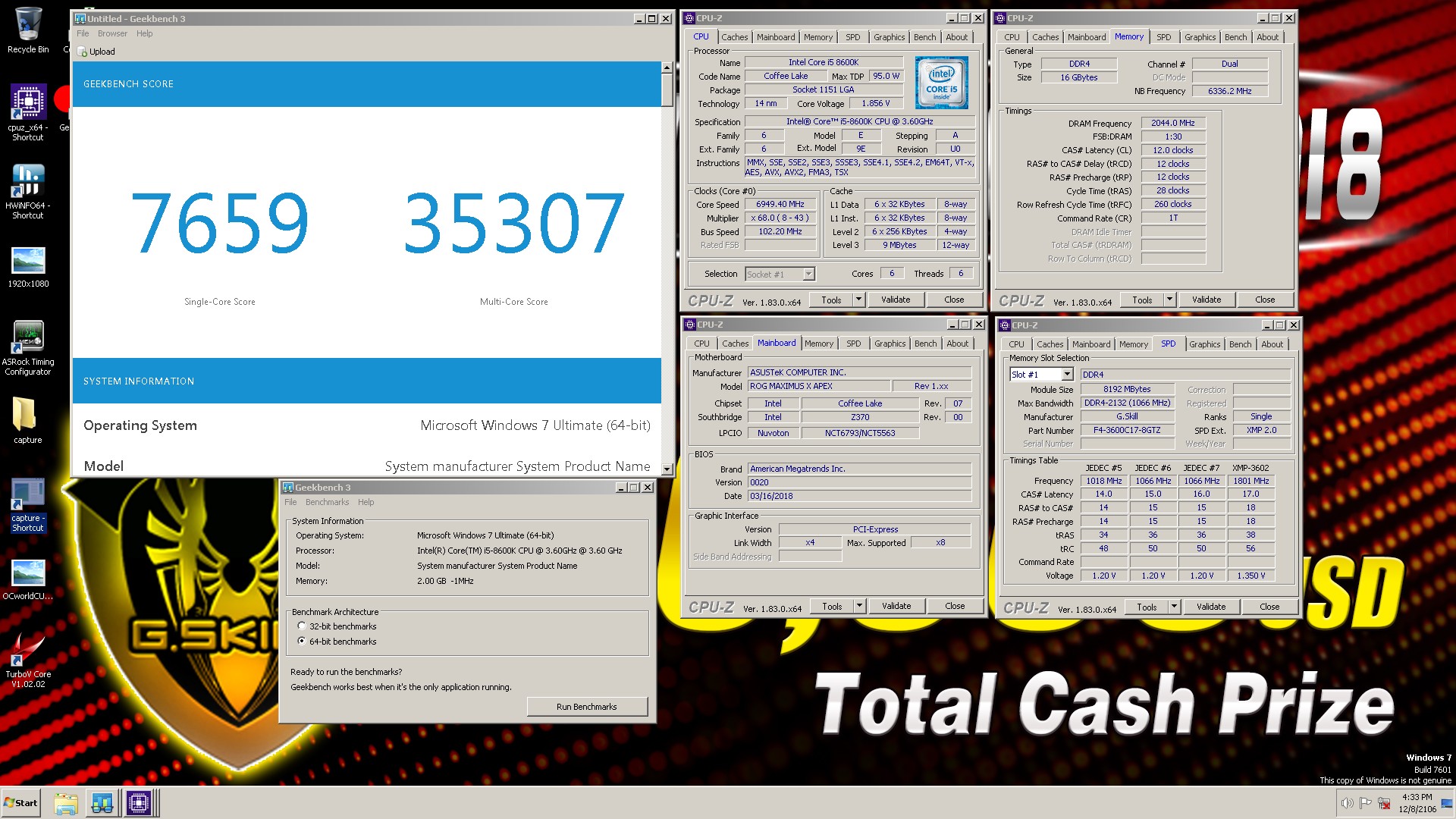This screenshot has width=1456, height=819.
Task: Open the capture folder icon
Action: 28,419
